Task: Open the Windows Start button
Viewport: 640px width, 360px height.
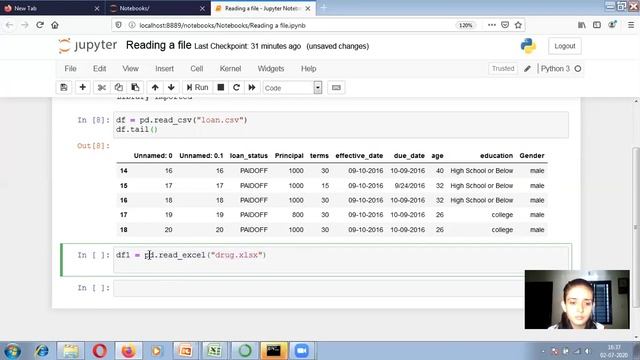Action: pos(12,351)
